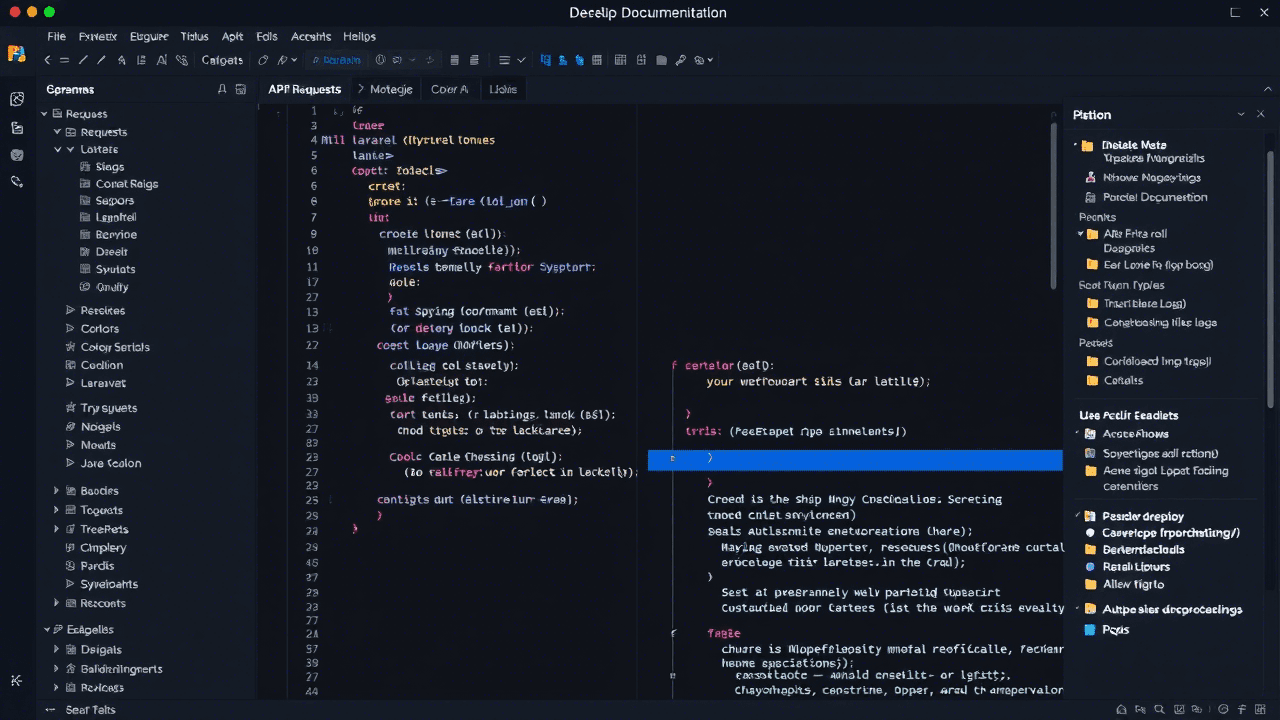Click the app logo icon at top left
The image size is (1280, 720).
[x=16, y=53]
